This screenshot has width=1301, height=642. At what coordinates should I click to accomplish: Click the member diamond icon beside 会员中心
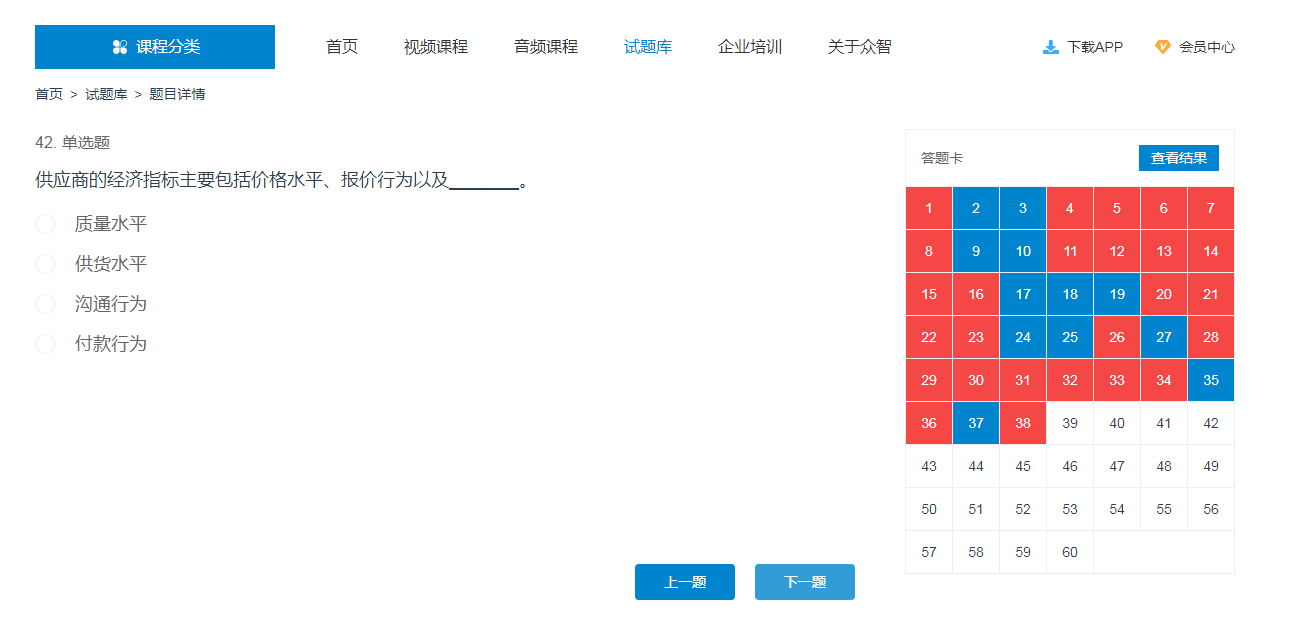point(1162,47)
